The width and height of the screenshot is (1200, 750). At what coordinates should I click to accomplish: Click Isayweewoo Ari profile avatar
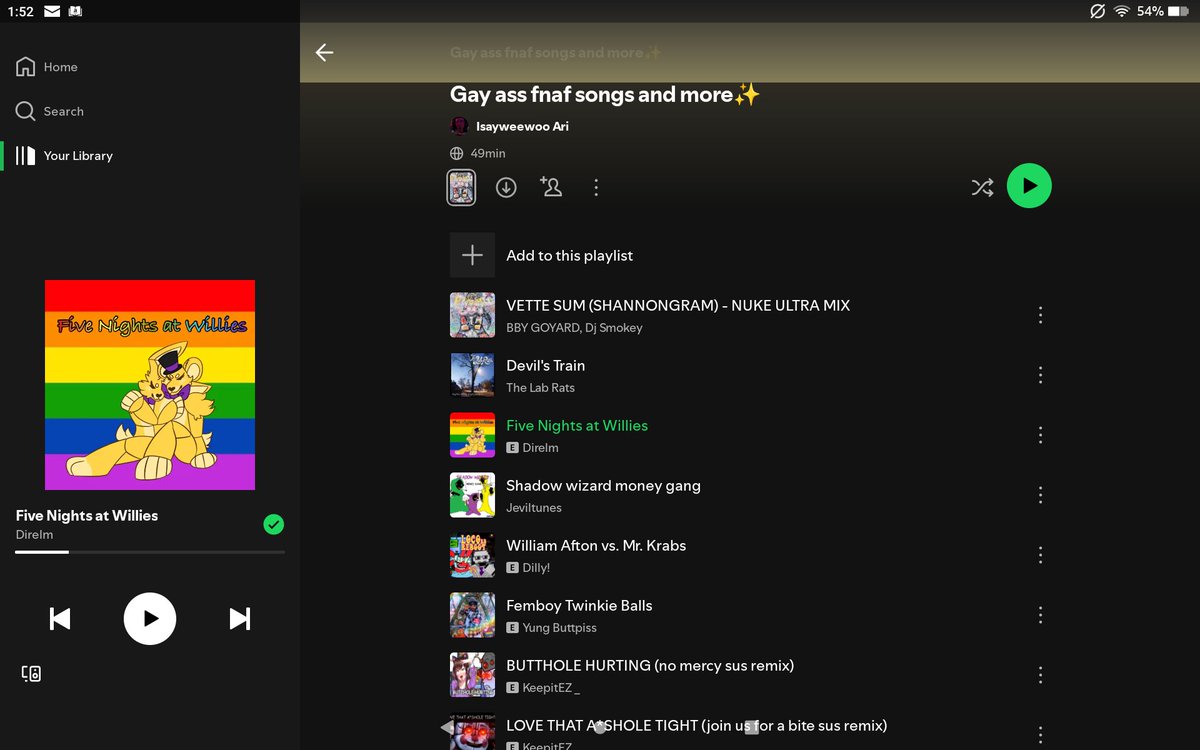[459, 126]
